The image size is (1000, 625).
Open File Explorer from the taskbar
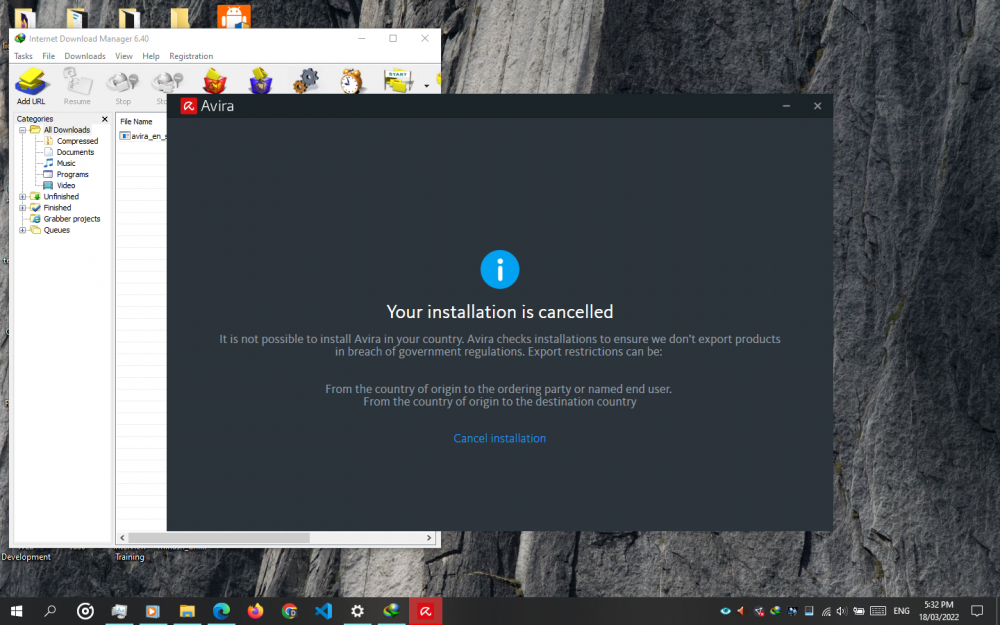(x=187, y=611)
